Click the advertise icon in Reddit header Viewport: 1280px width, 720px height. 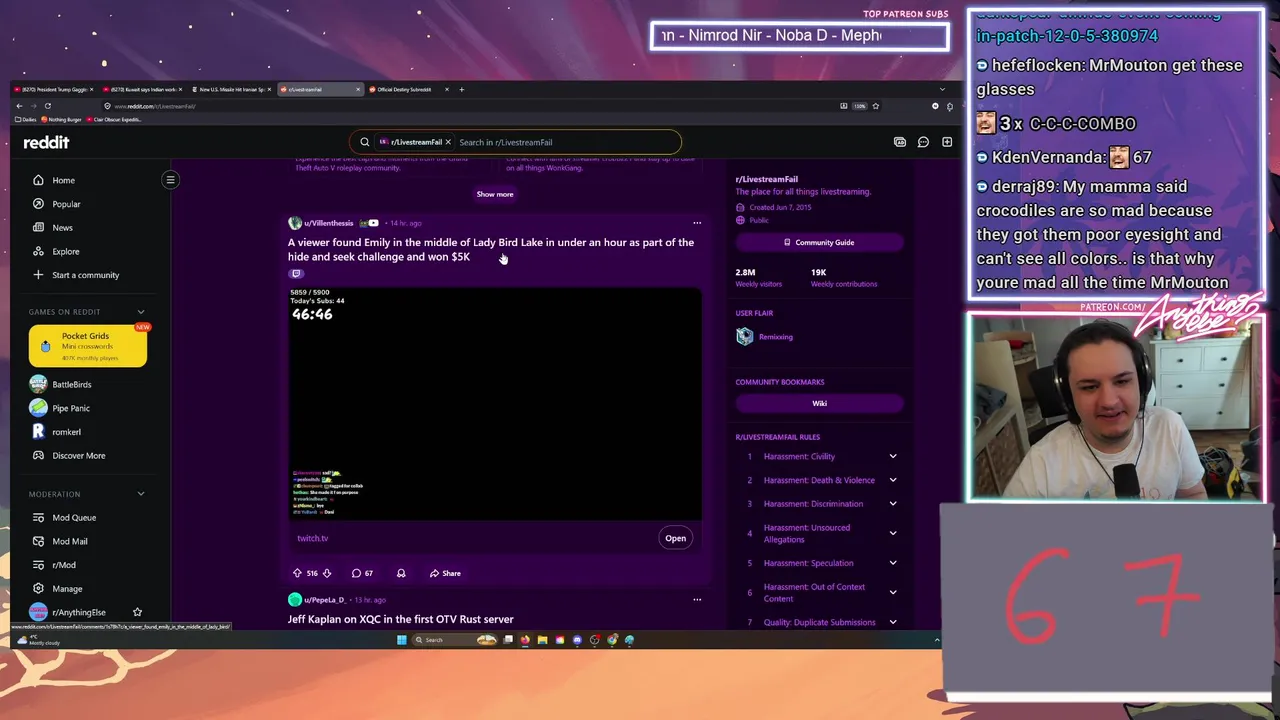point(899,142)
